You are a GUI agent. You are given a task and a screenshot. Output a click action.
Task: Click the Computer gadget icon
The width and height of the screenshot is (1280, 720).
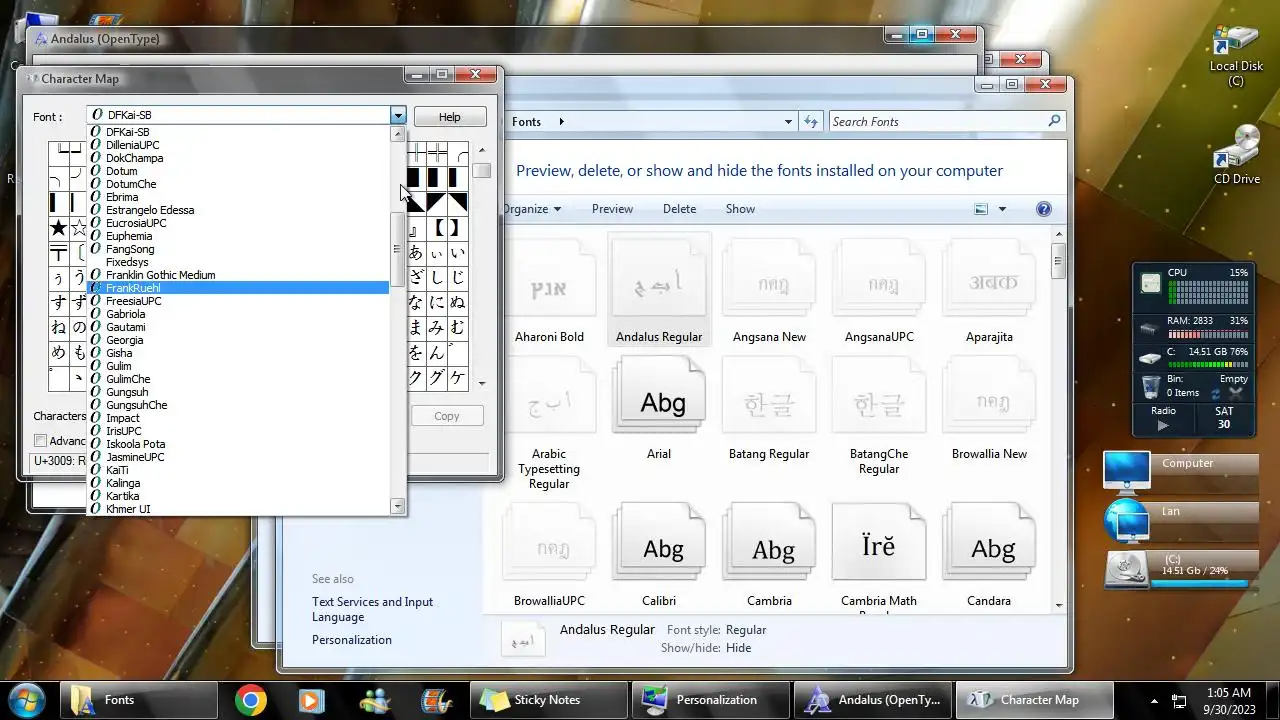click(x=1126, y=472)
